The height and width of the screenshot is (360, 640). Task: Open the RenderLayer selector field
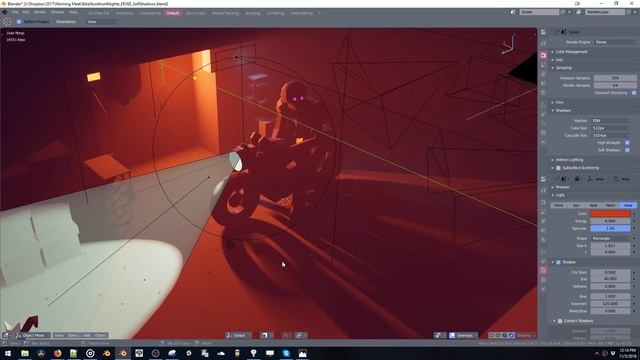tap(605, 12)
